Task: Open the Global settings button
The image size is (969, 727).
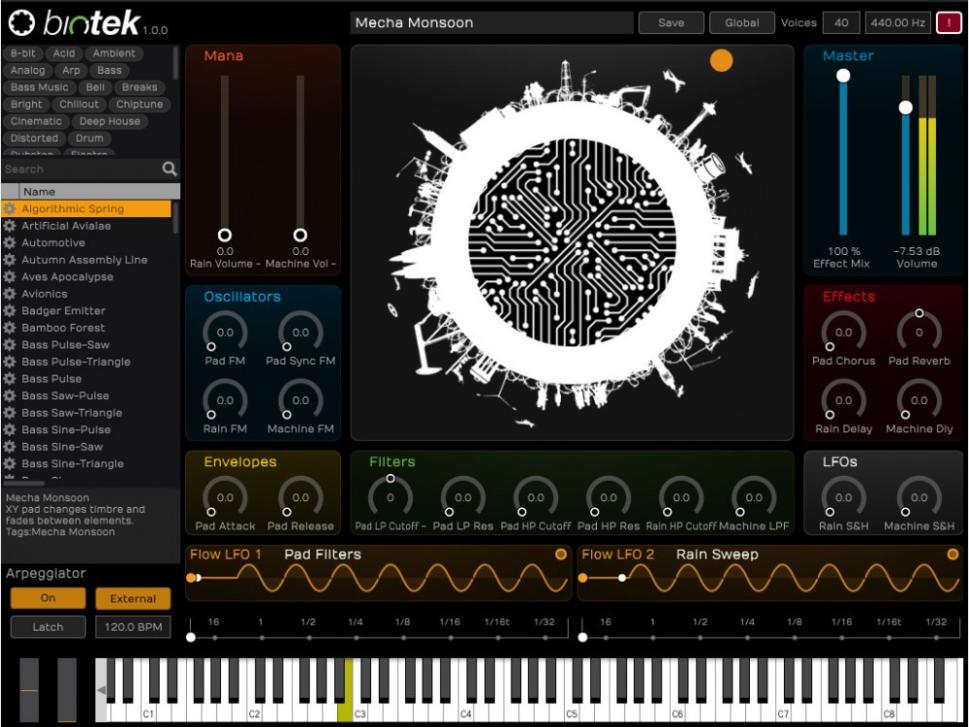Action: click(741, 23)
